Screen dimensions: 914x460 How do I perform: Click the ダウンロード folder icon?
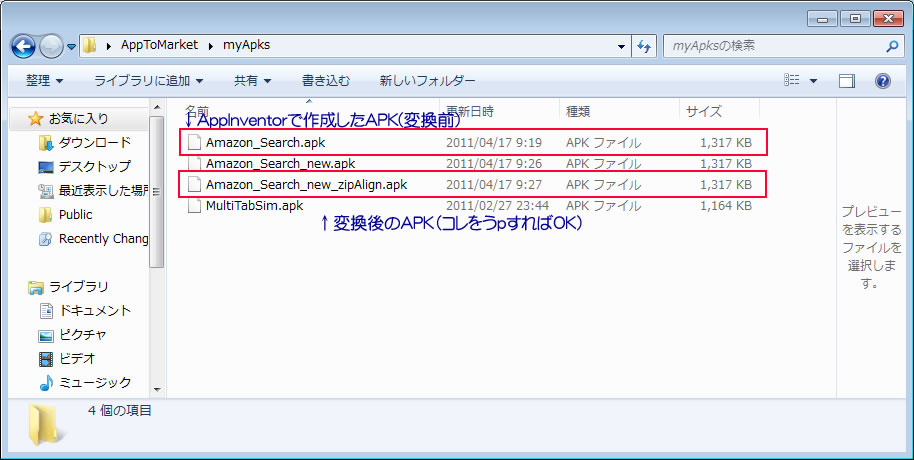pos(45,142)
